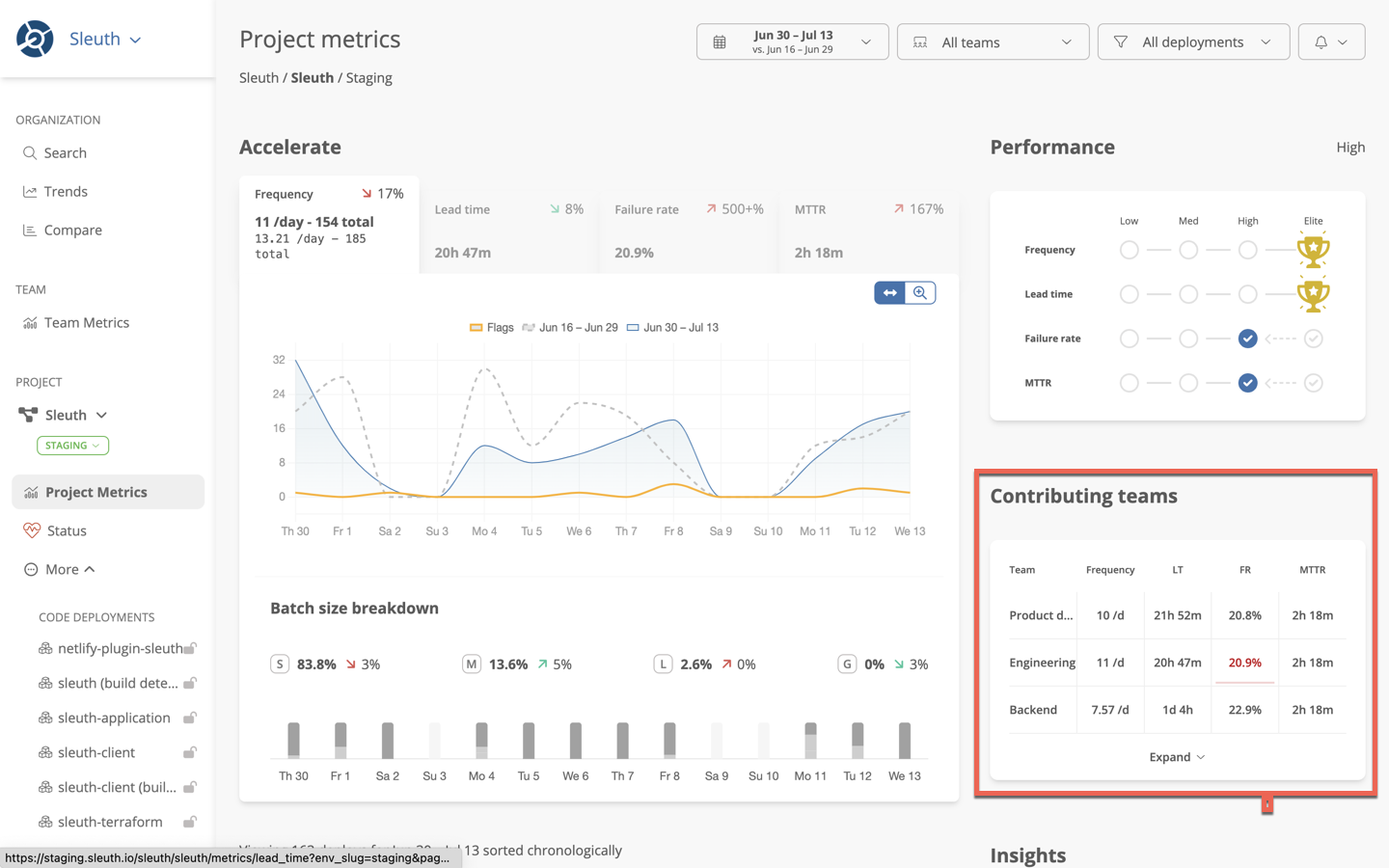Click the Staging breadcrumb link
The image size is (1389, 868).
pos(368,77)
